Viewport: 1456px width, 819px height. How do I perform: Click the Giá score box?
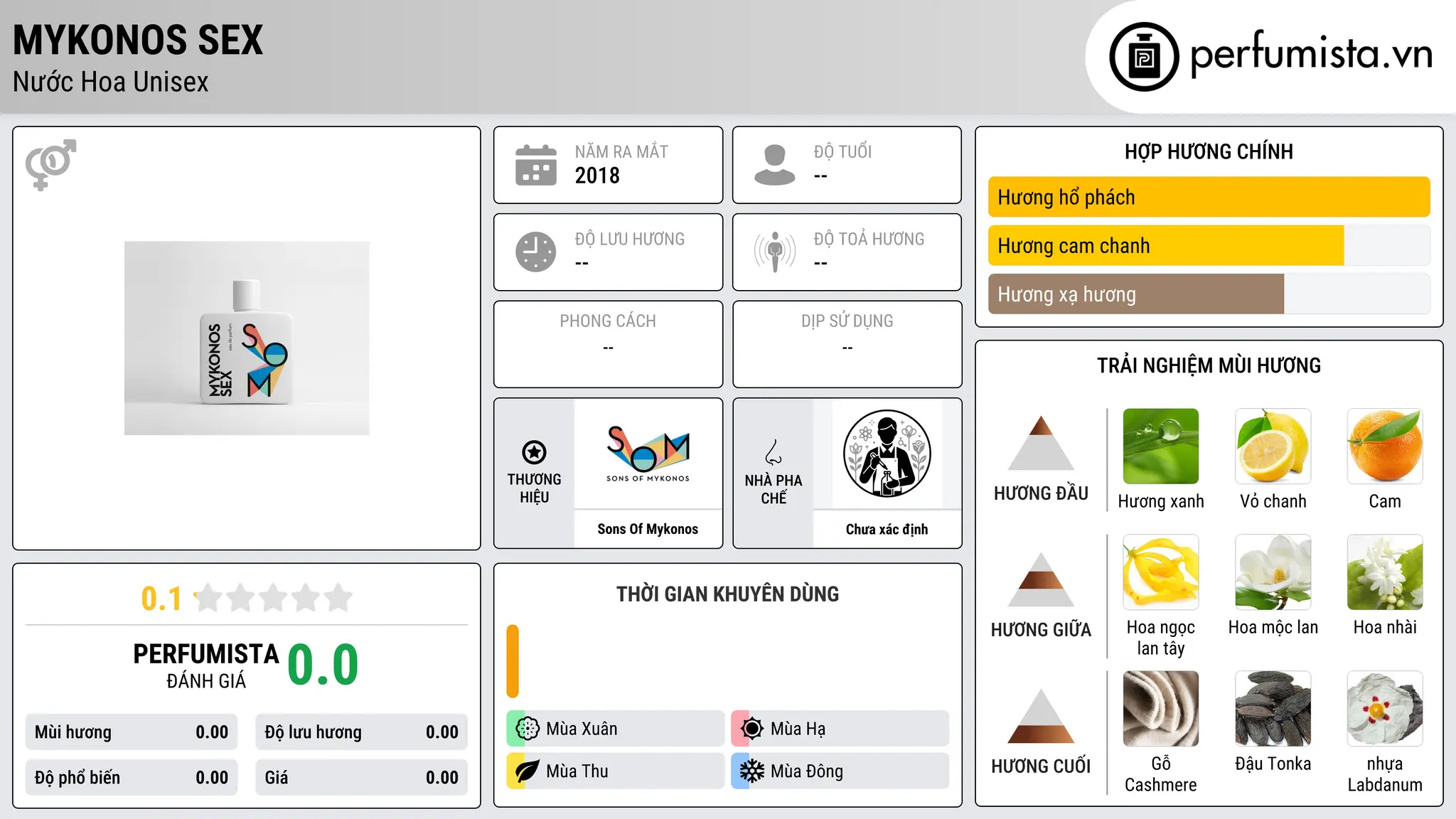[362, 778]
